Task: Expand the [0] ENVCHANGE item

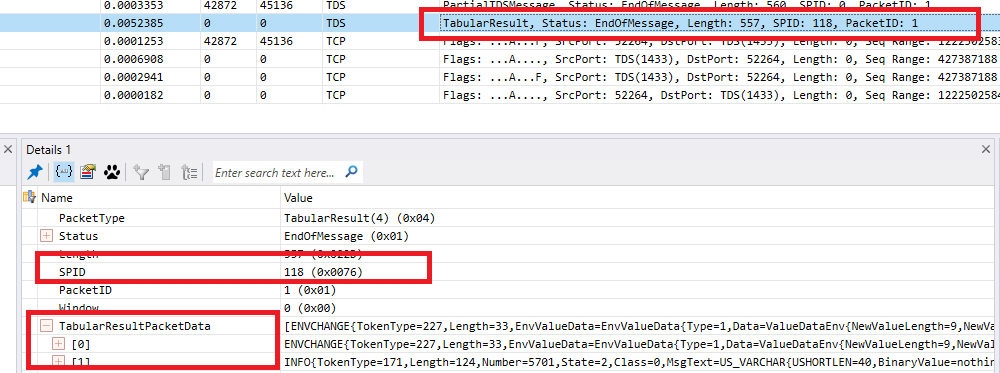Action: point(59,344)
